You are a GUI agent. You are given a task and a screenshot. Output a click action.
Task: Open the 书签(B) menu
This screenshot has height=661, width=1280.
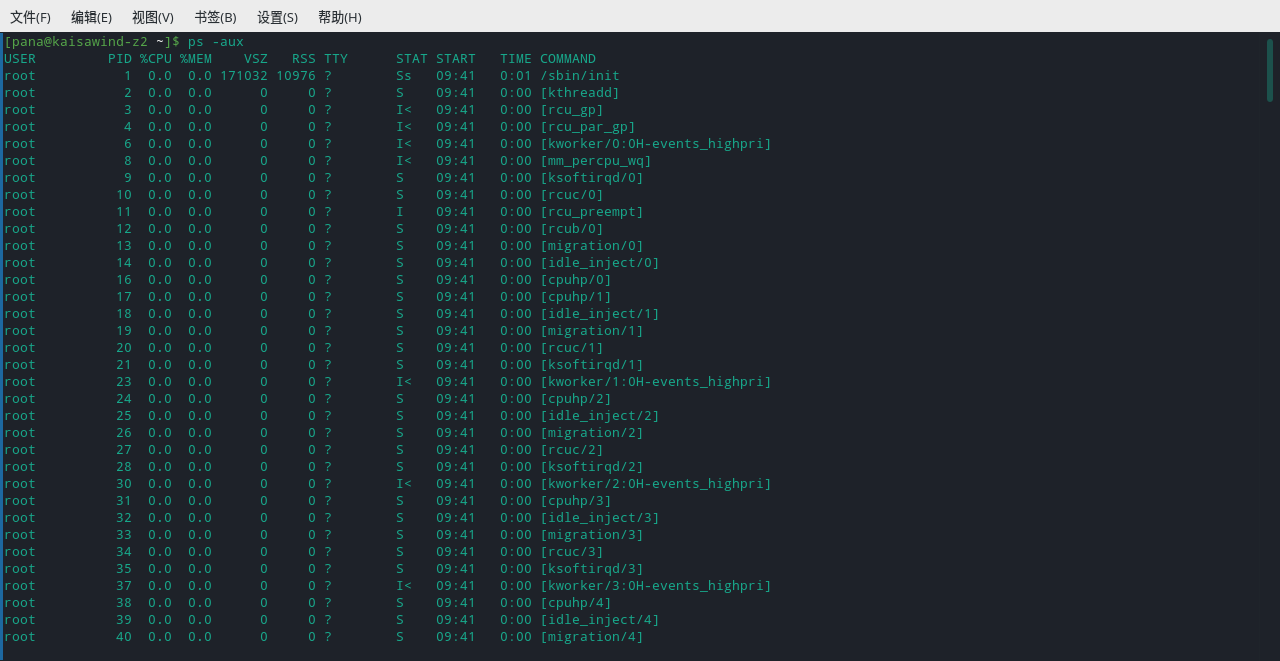tap(215, 17)
